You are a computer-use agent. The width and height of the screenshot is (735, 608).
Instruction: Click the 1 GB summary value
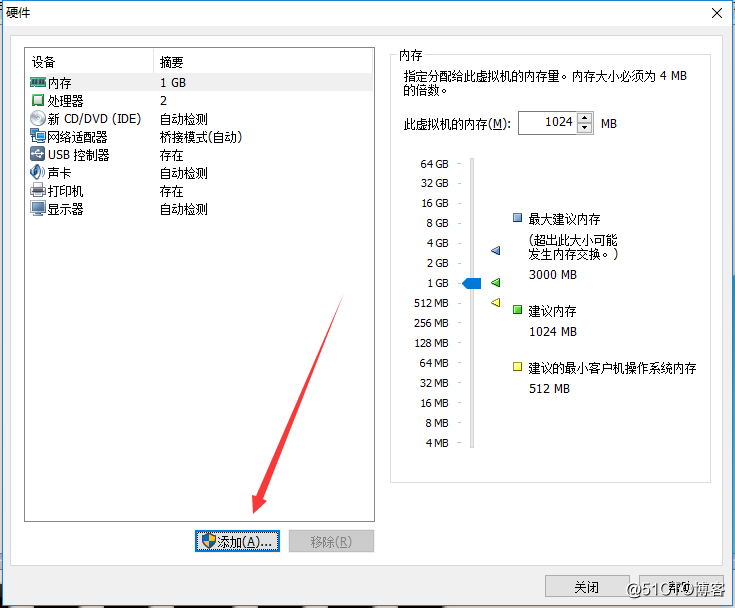(x=173, y=83)
